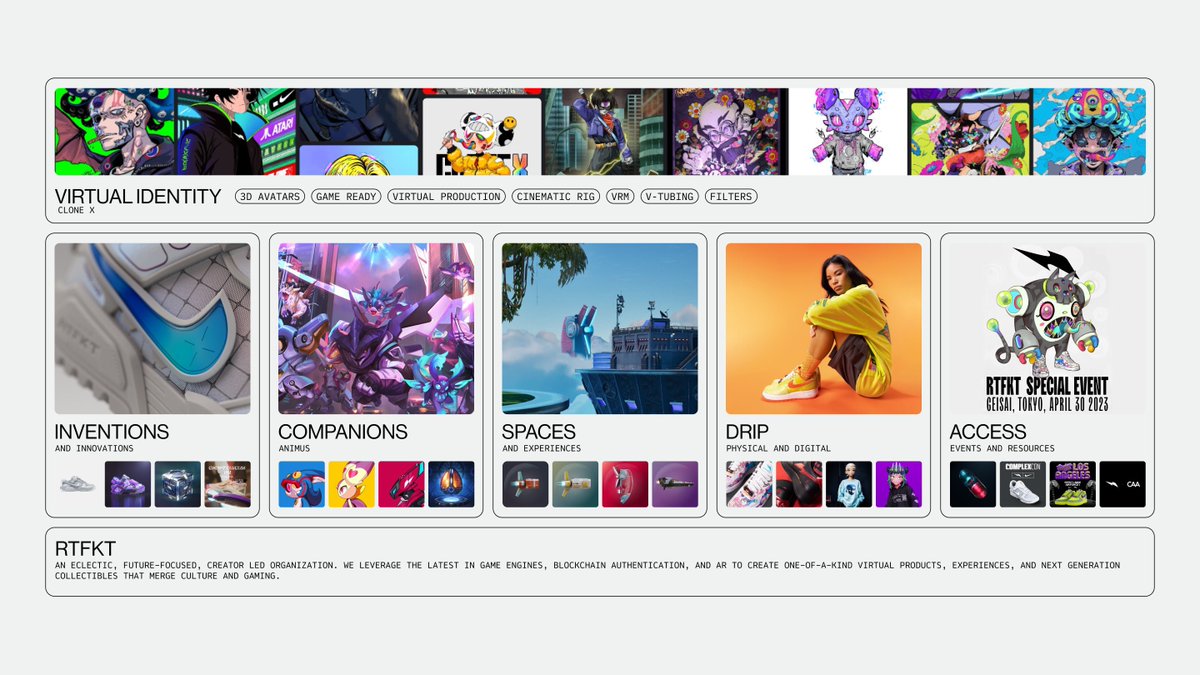The width and height of the screenshot is (1200, 675).
Task: Click the CLONE X subtitle
Action: (78, 211)
